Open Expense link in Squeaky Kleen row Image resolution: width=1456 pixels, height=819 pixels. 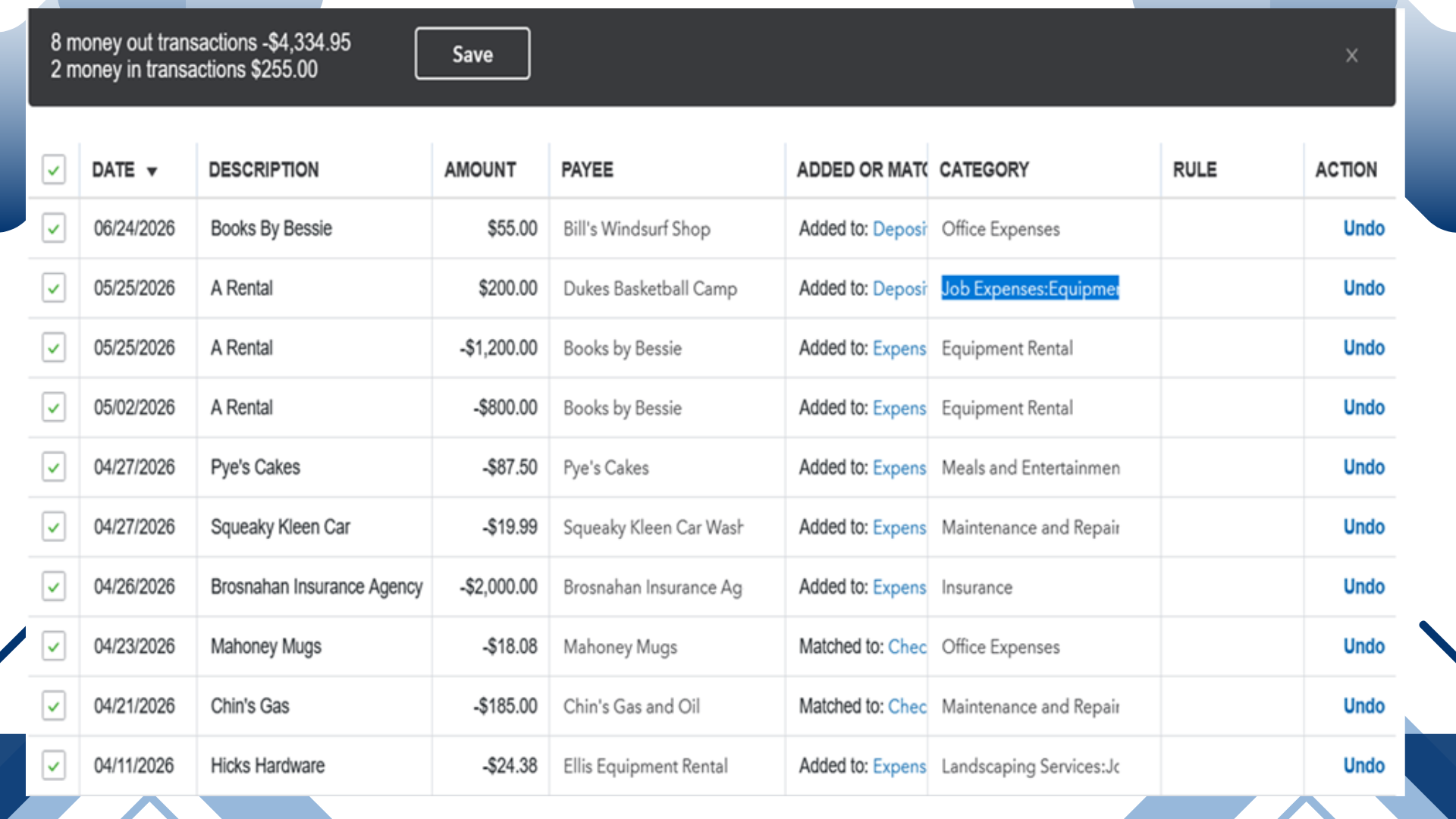pos(899,528)
